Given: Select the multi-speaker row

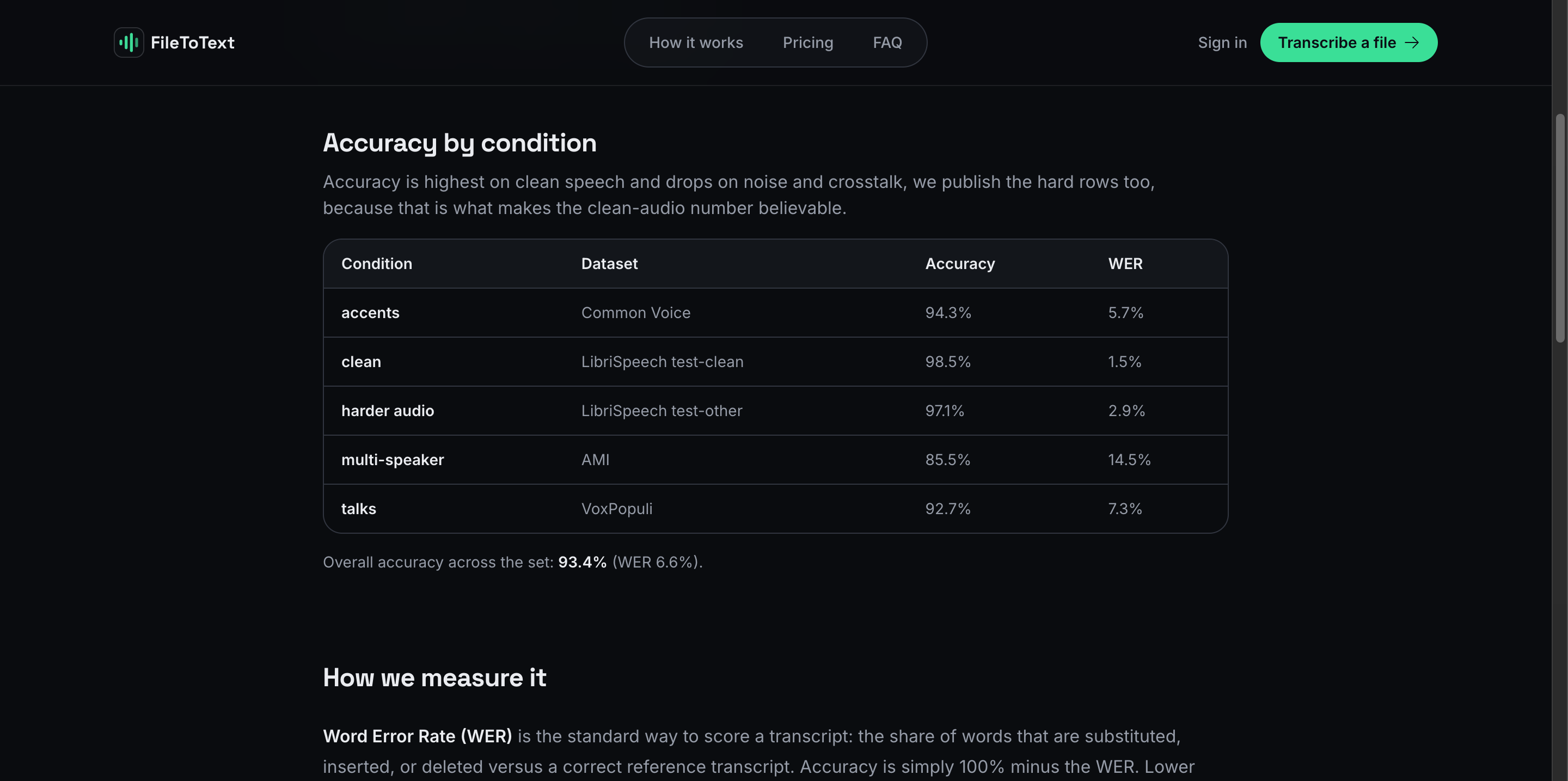Looking at the screenshot, I should 775,460.
